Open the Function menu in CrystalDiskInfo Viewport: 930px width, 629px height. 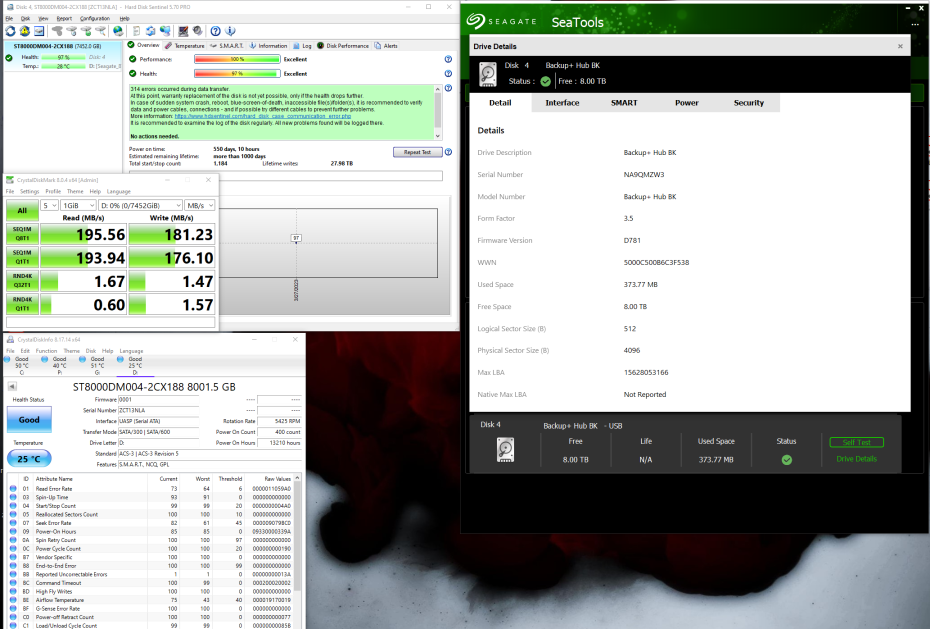46,351
